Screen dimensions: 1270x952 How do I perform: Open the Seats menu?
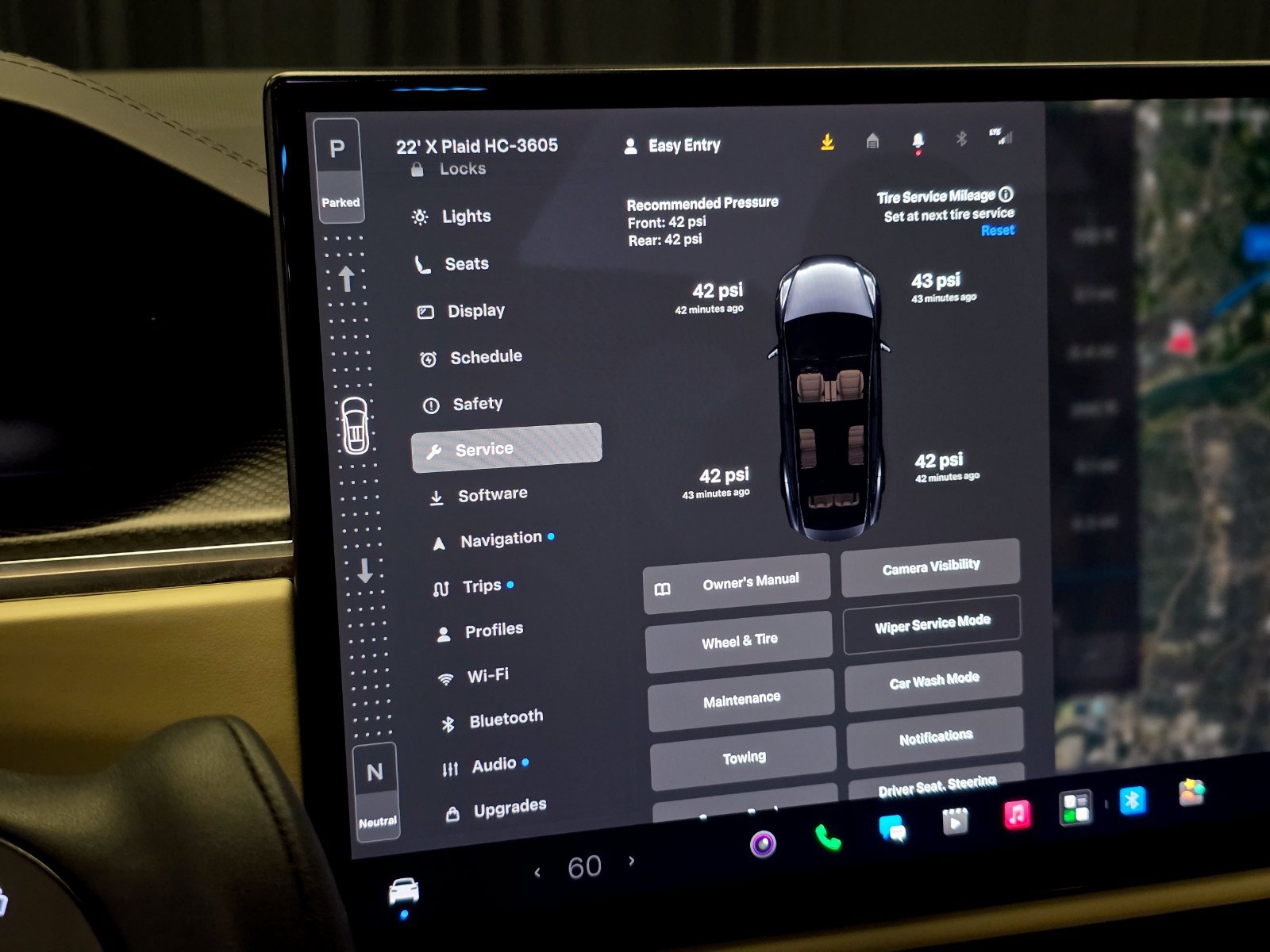[452, 264]
